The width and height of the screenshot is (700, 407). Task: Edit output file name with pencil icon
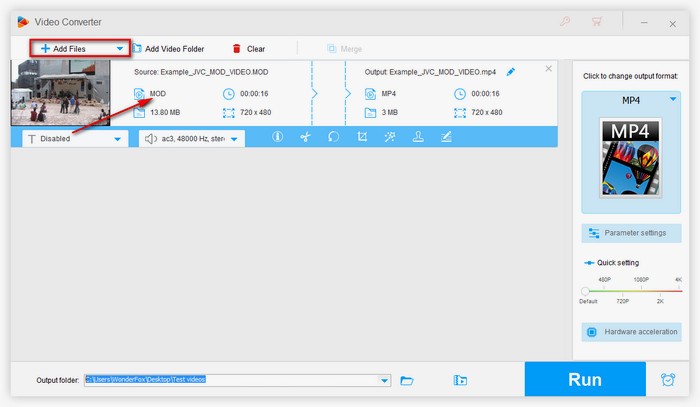click(x=511, y=72)
